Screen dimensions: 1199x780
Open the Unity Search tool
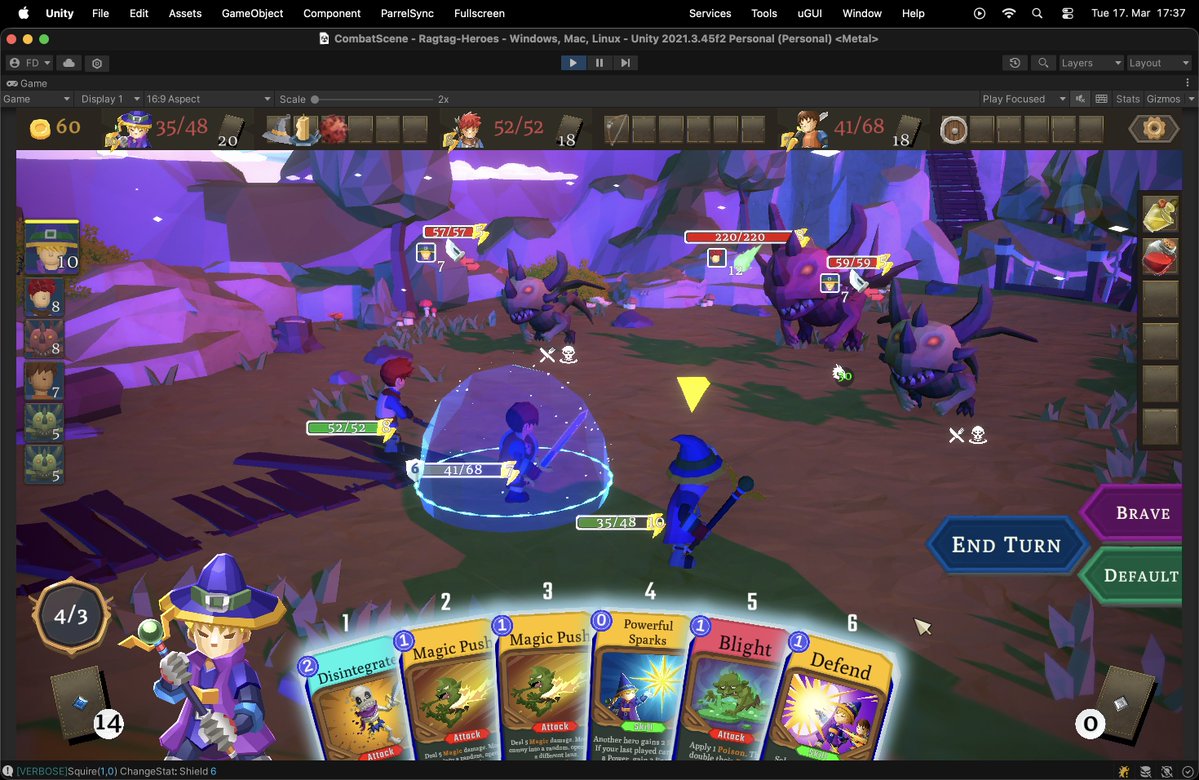(x=1043, y=63)
